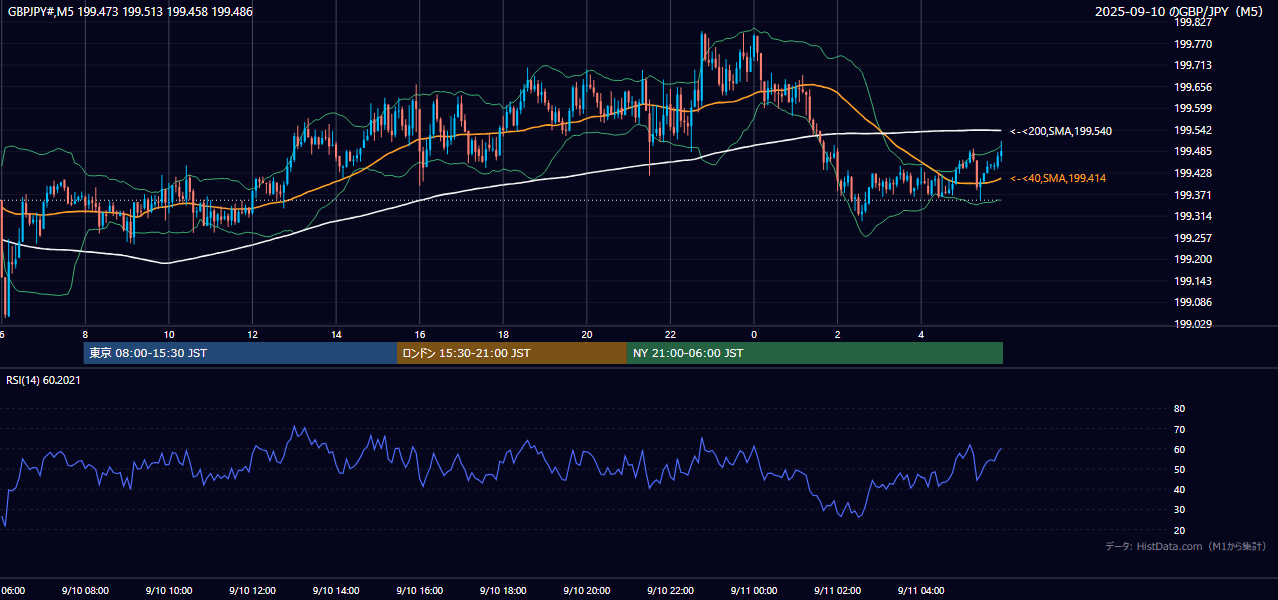Viewport: 1278px width, 600px height.
Task: Click the 9/10 14:00 date axis label
Action: (x=336, y=591)
